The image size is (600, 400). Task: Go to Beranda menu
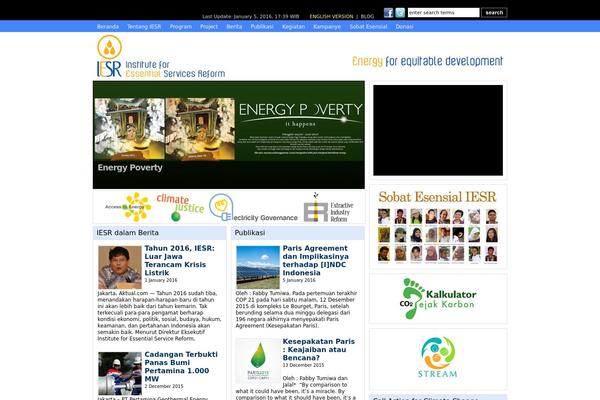pos(108,26)
